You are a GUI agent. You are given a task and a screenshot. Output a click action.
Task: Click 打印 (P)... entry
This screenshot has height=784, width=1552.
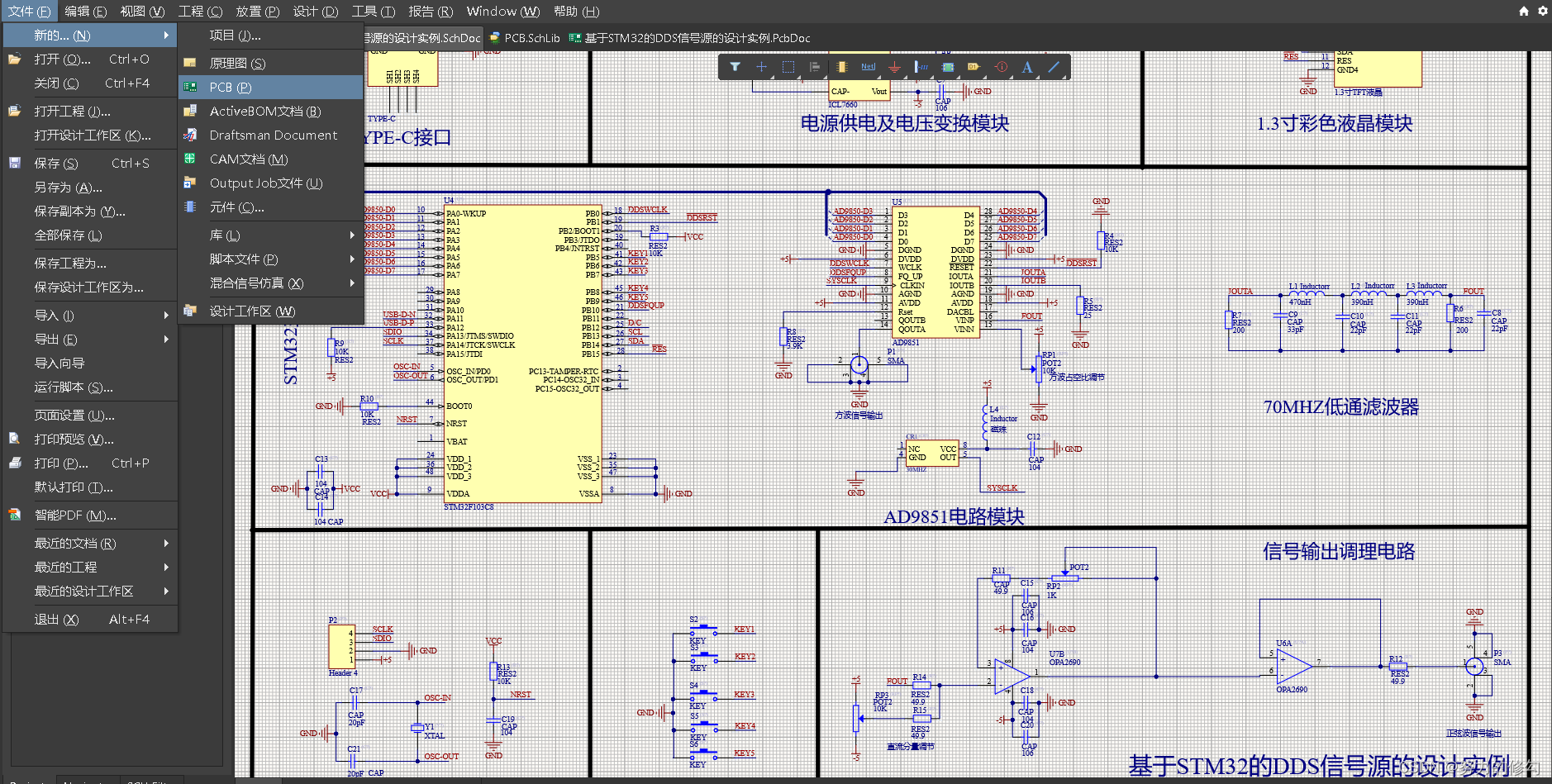click(90, 463)
